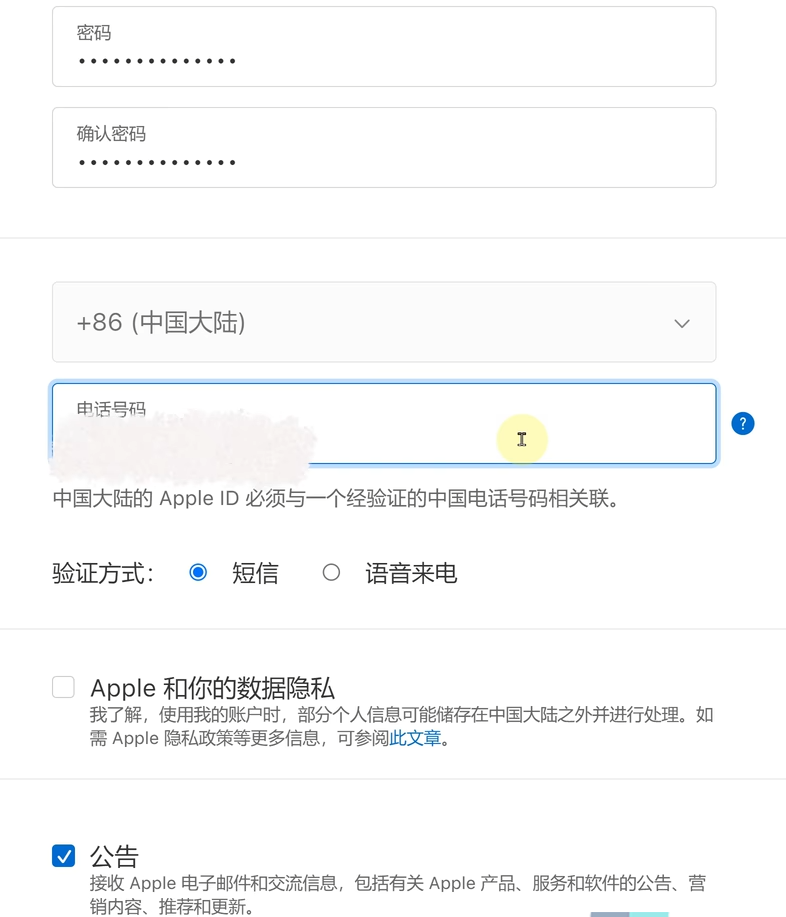Open the +86 (中国大陆) country code dropdown
The height and width of the screenshot is (917, 786).
coord(384,322)
